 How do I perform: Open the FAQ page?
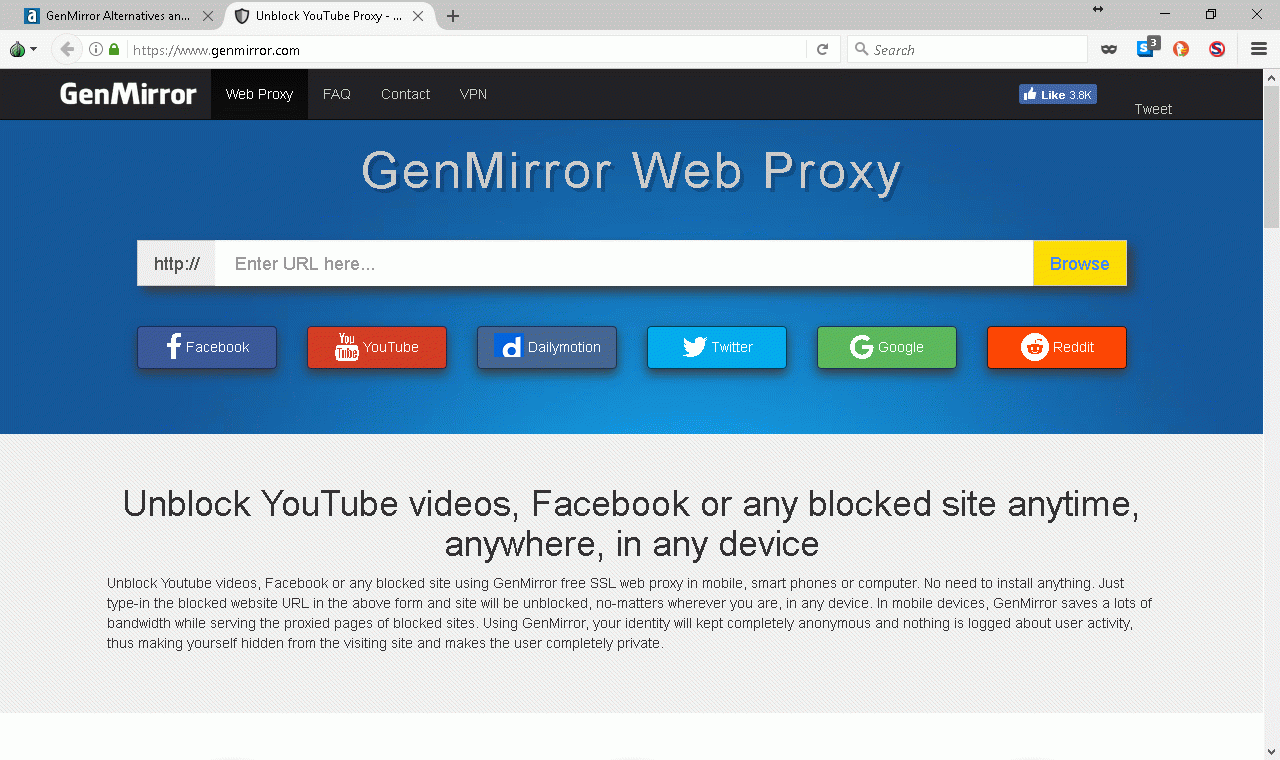[337, 94]
